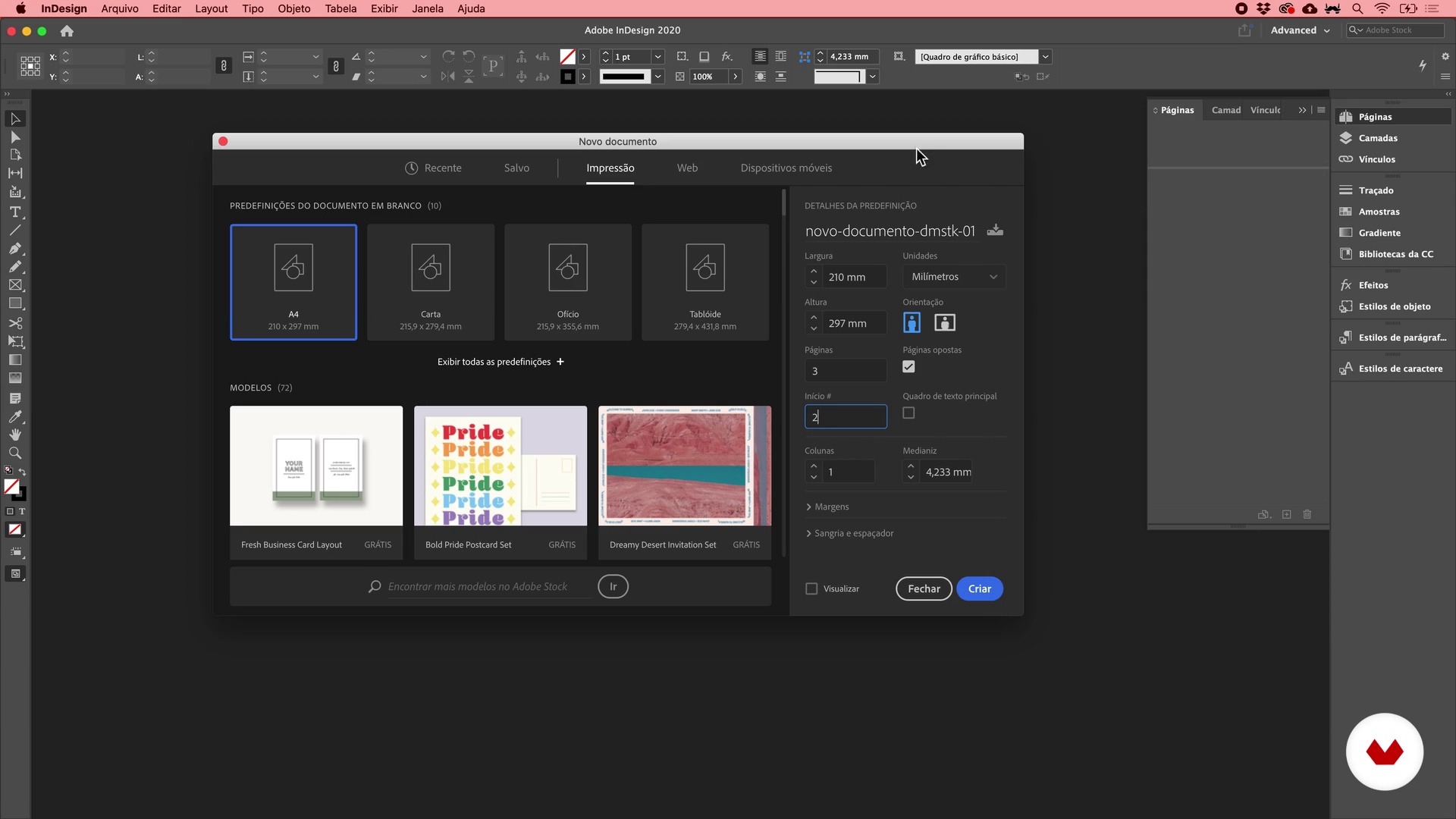
Task: Open the Unidades Milímetros dropdown
Action: tap(954, 277)
